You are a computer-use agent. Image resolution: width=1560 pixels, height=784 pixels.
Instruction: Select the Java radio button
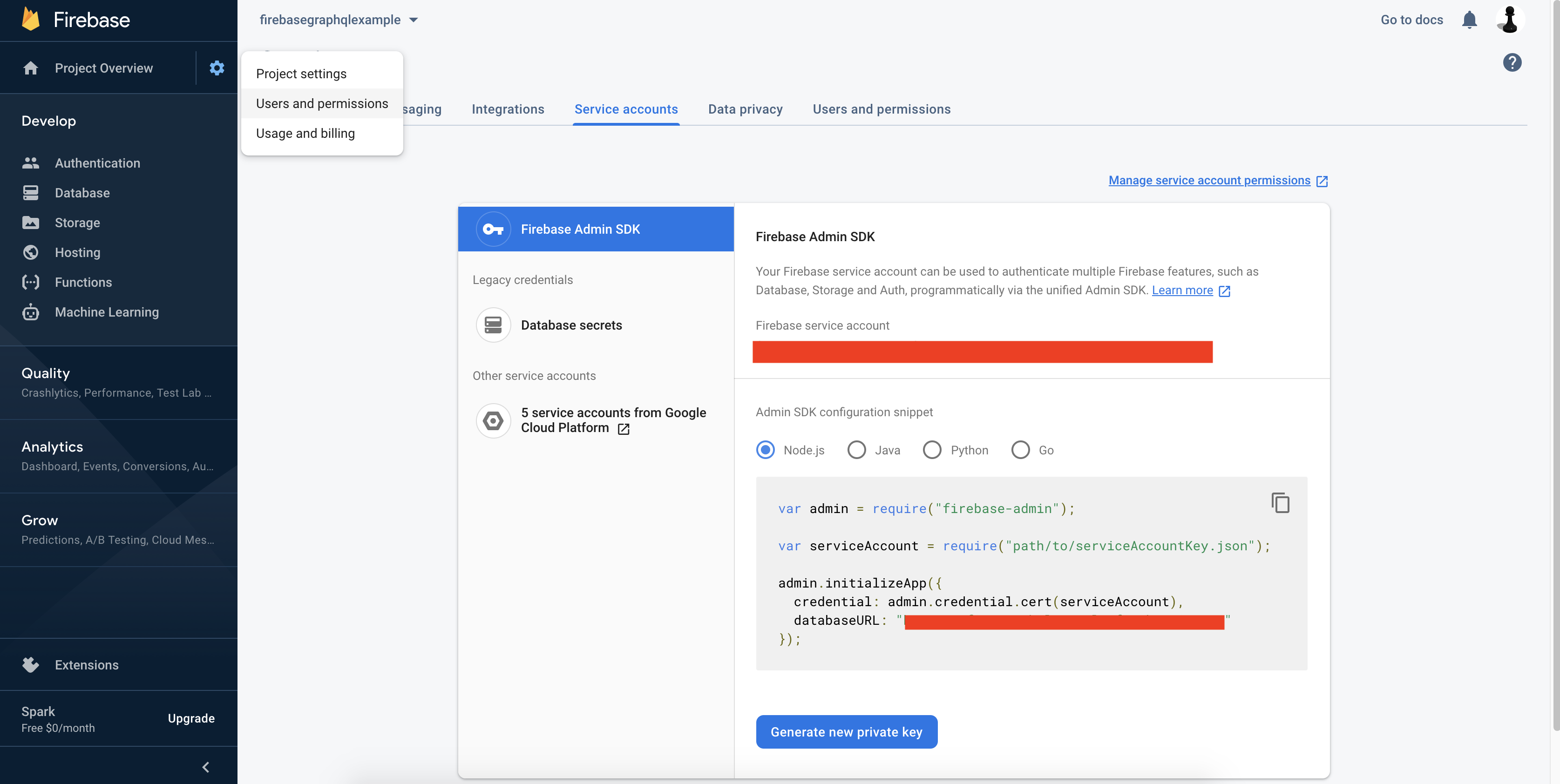[x=856, y=450]
